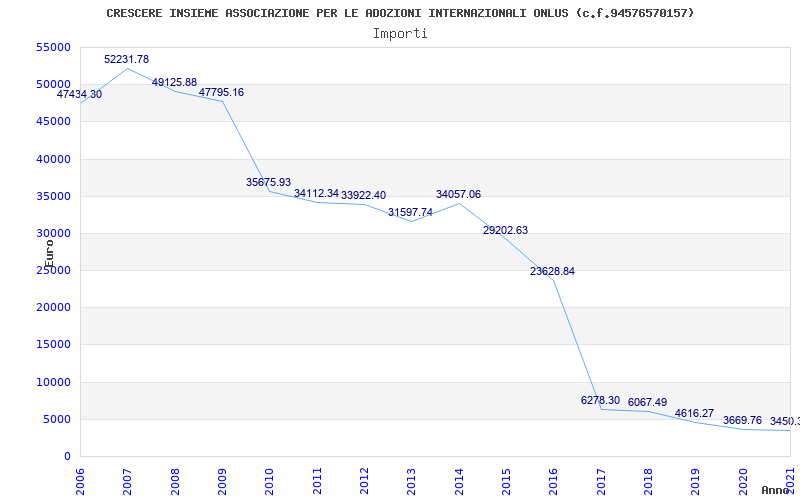Select data label 4616.27
The image size is (800, 500).
click(694, 413)
